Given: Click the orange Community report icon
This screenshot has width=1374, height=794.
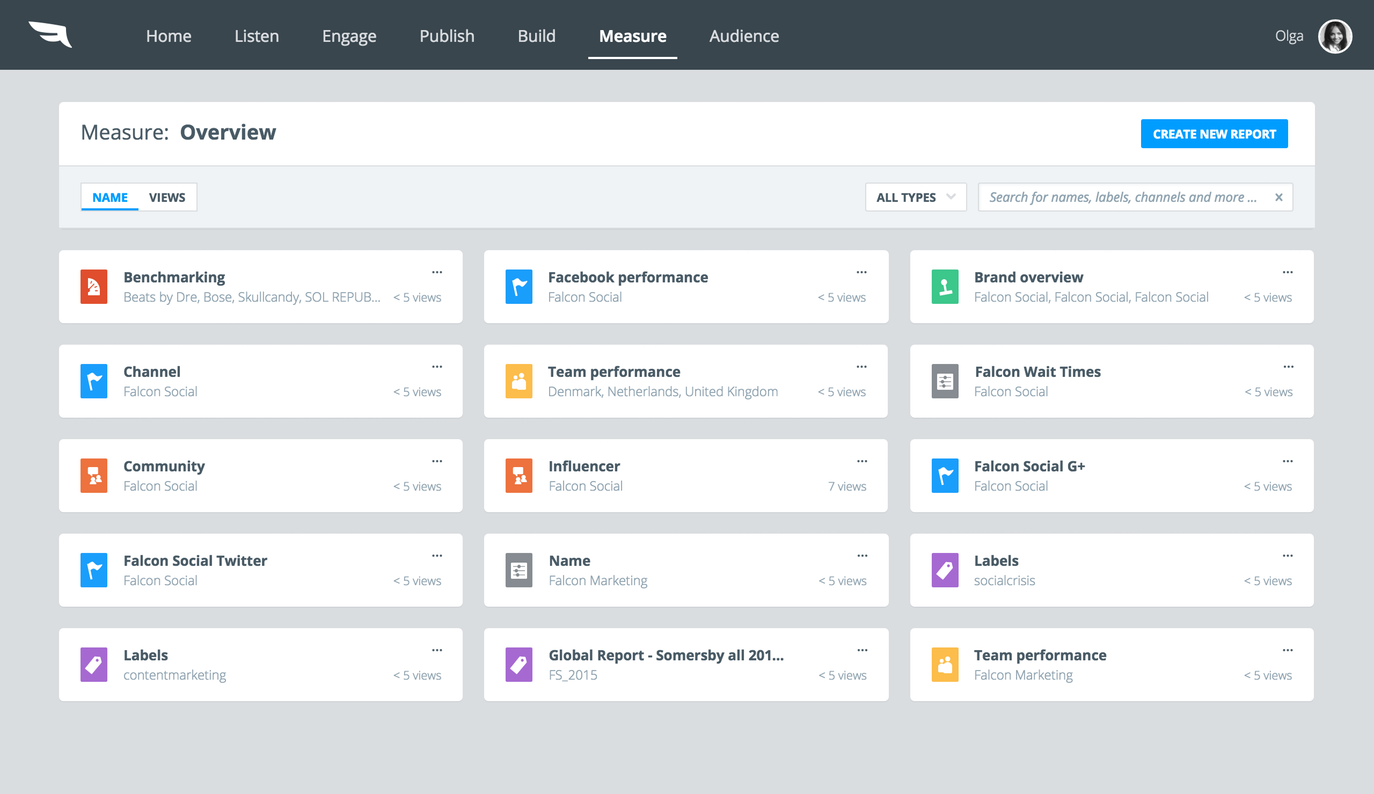Looking at the screenshot, I should [x=94, y=476].
